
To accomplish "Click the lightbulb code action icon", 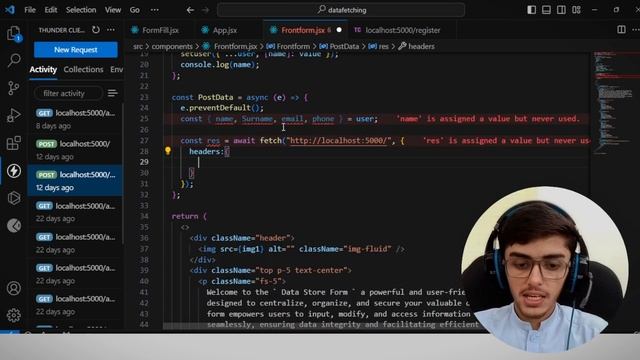I will click(x=168, y=151).
